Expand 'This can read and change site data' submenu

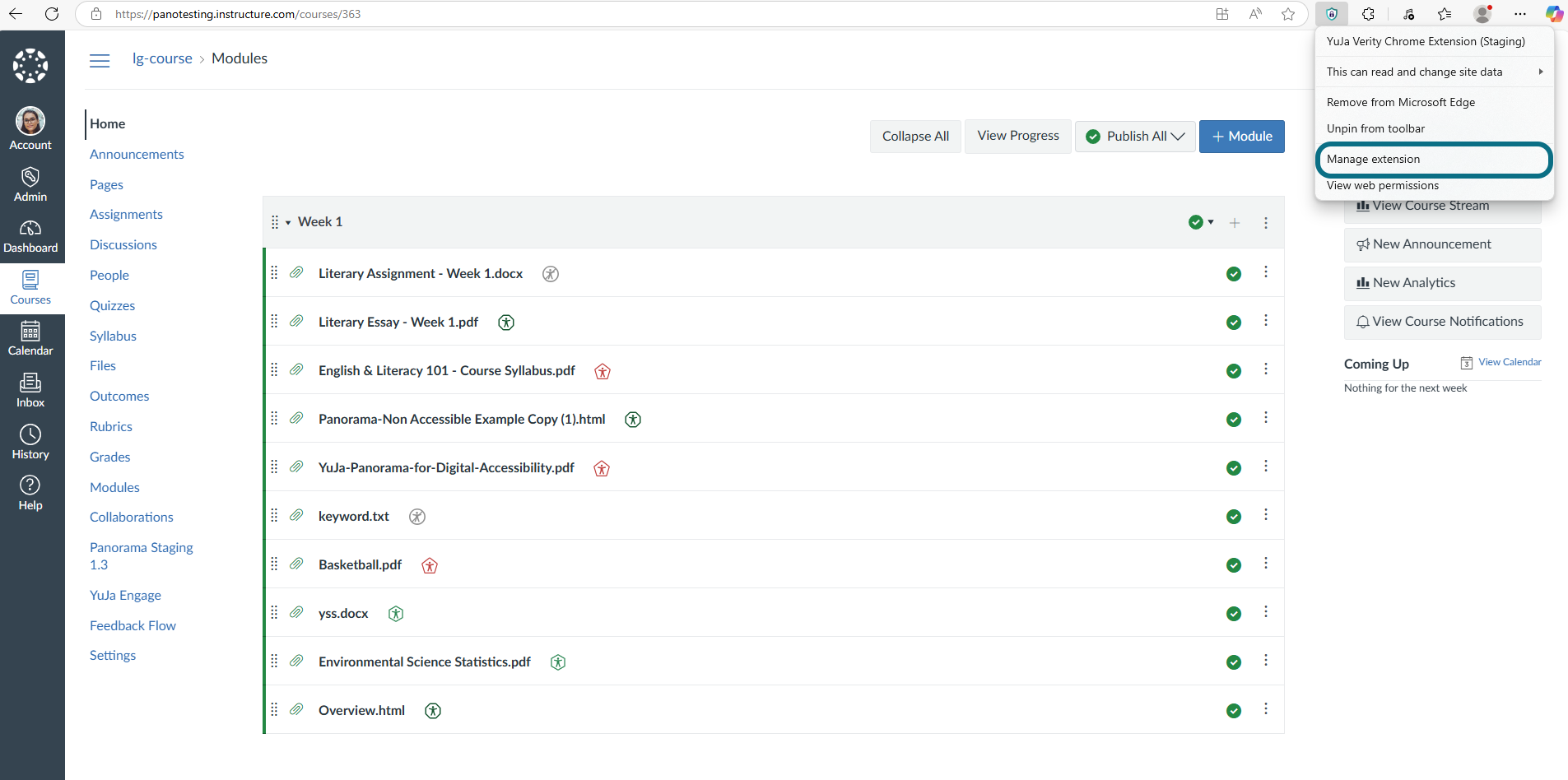click(1435, 72)
